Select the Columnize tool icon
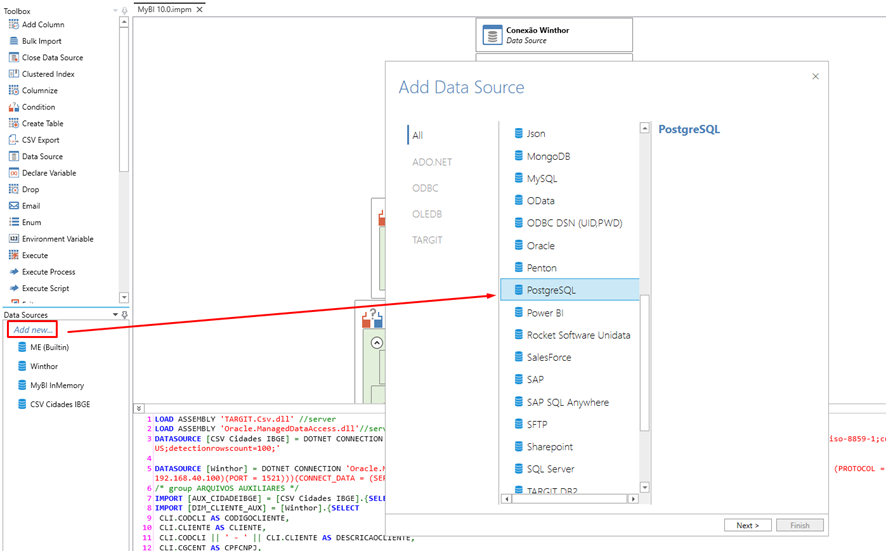The width and height of the screenshot is (886, 551). [x=14, y=90]
